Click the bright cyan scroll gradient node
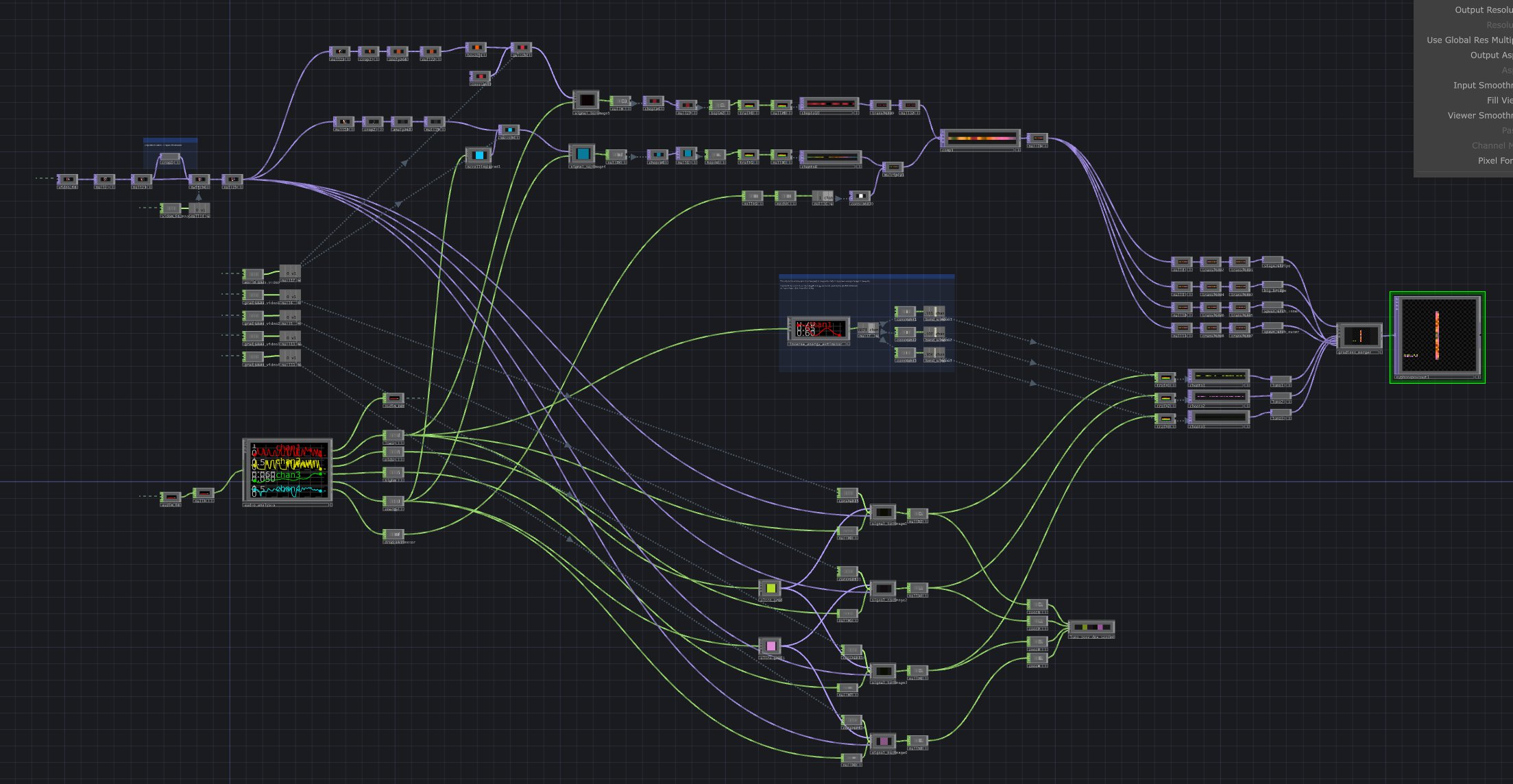Viewport: 1513px width, 784px height. (479, 157)
